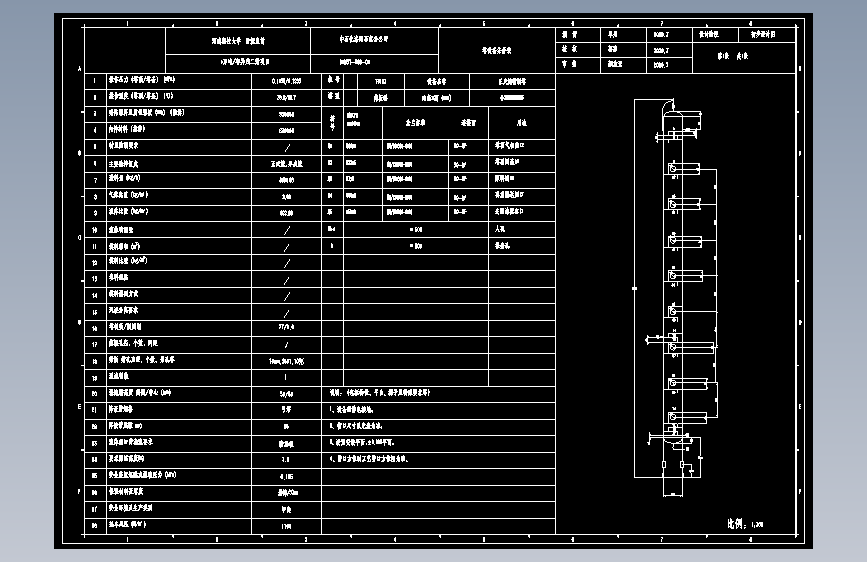Click the "人孔" cell in nozzle table
Screen dimensions: 867x562
[521, 229]
